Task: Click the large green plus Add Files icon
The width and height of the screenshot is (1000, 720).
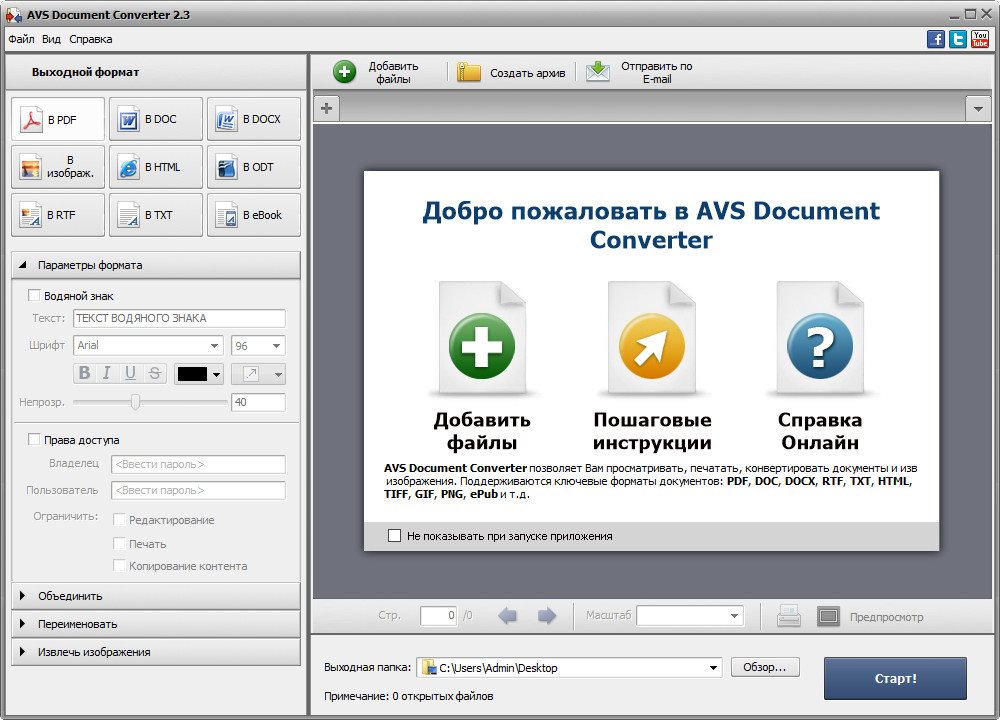Action: coord(482,346)
